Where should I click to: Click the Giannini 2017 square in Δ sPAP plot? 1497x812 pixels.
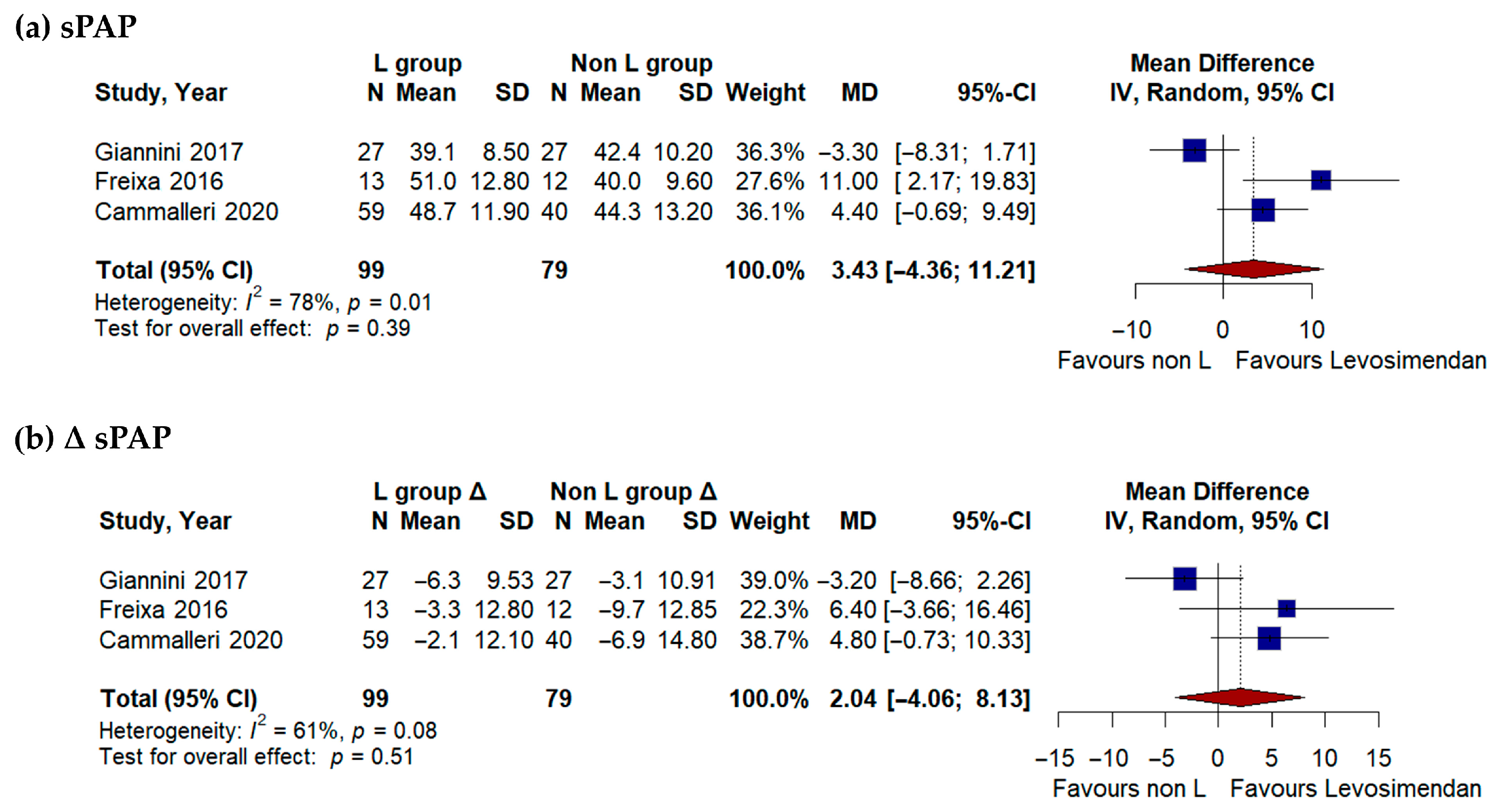[x=1184, y=578]
